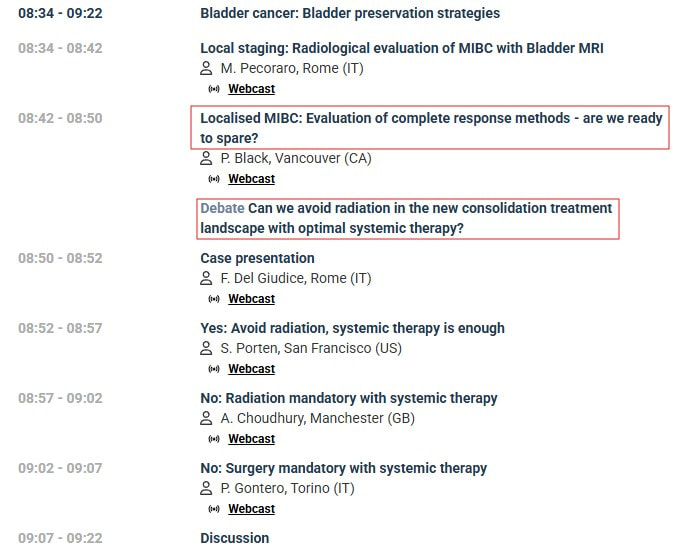This screenshot has width=687, height=553.
Task: Open Webcast link for Case presentation
Action: (251, 299)
